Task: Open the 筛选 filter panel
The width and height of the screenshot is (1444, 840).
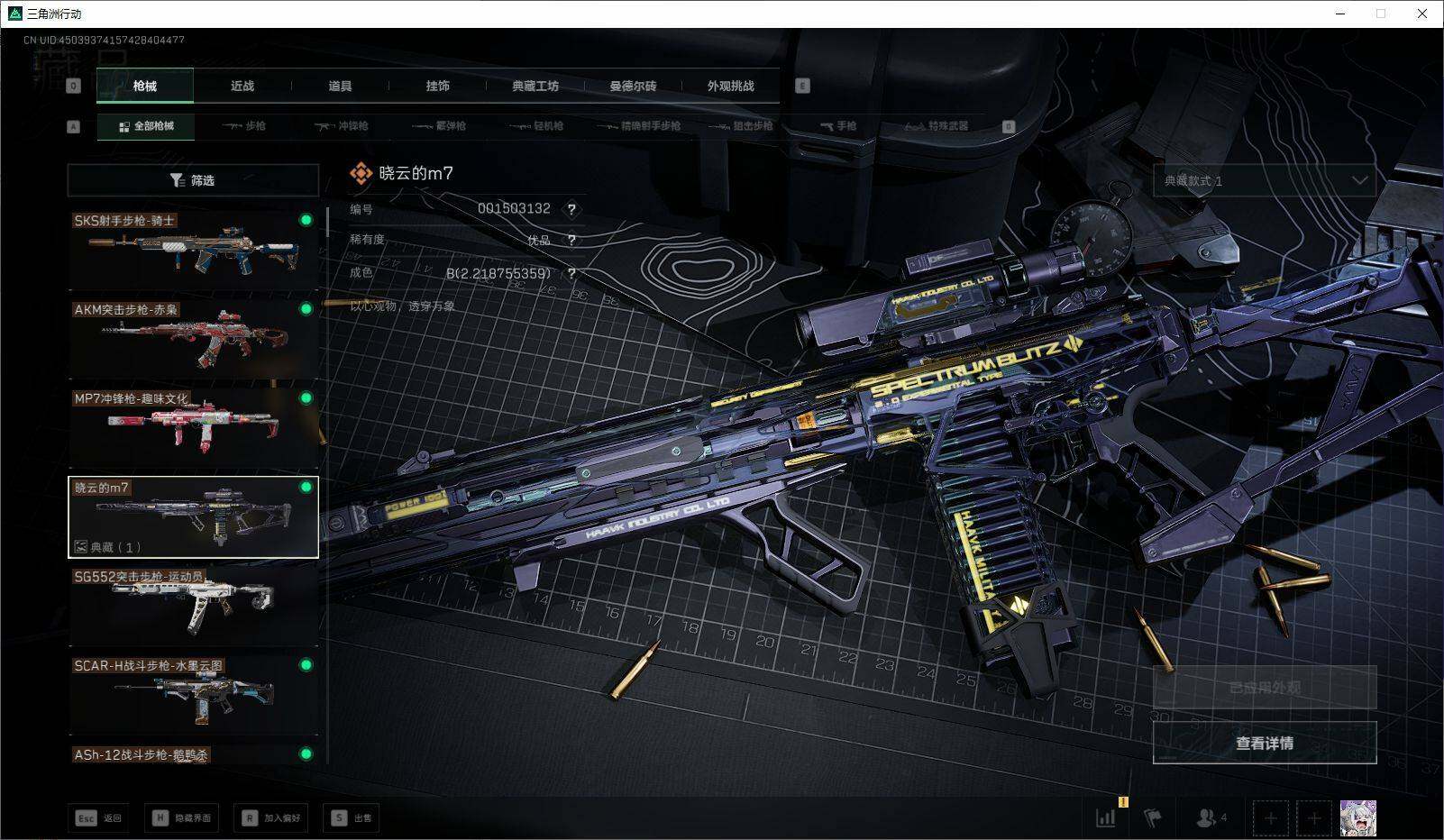Action: tap(193, 180)
